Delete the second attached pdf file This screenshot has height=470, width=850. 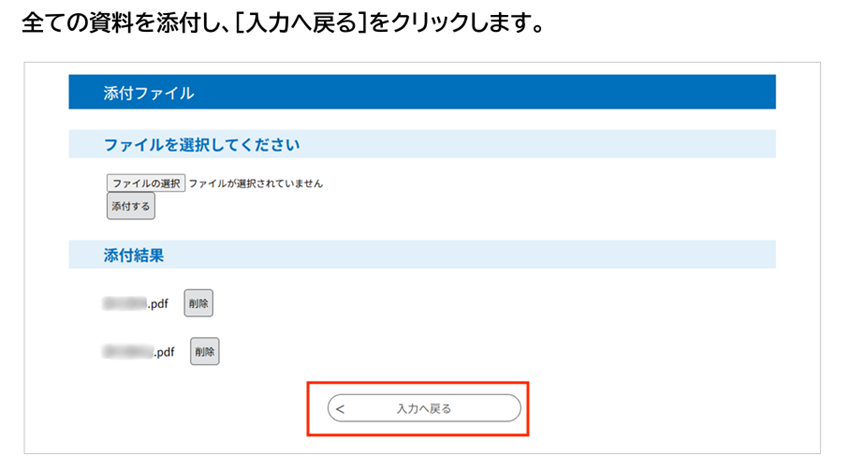point(204,351)
